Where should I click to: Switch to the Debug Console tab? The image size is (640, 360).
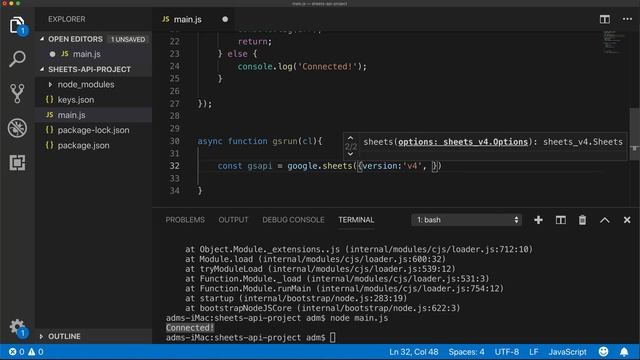[293, 220]
